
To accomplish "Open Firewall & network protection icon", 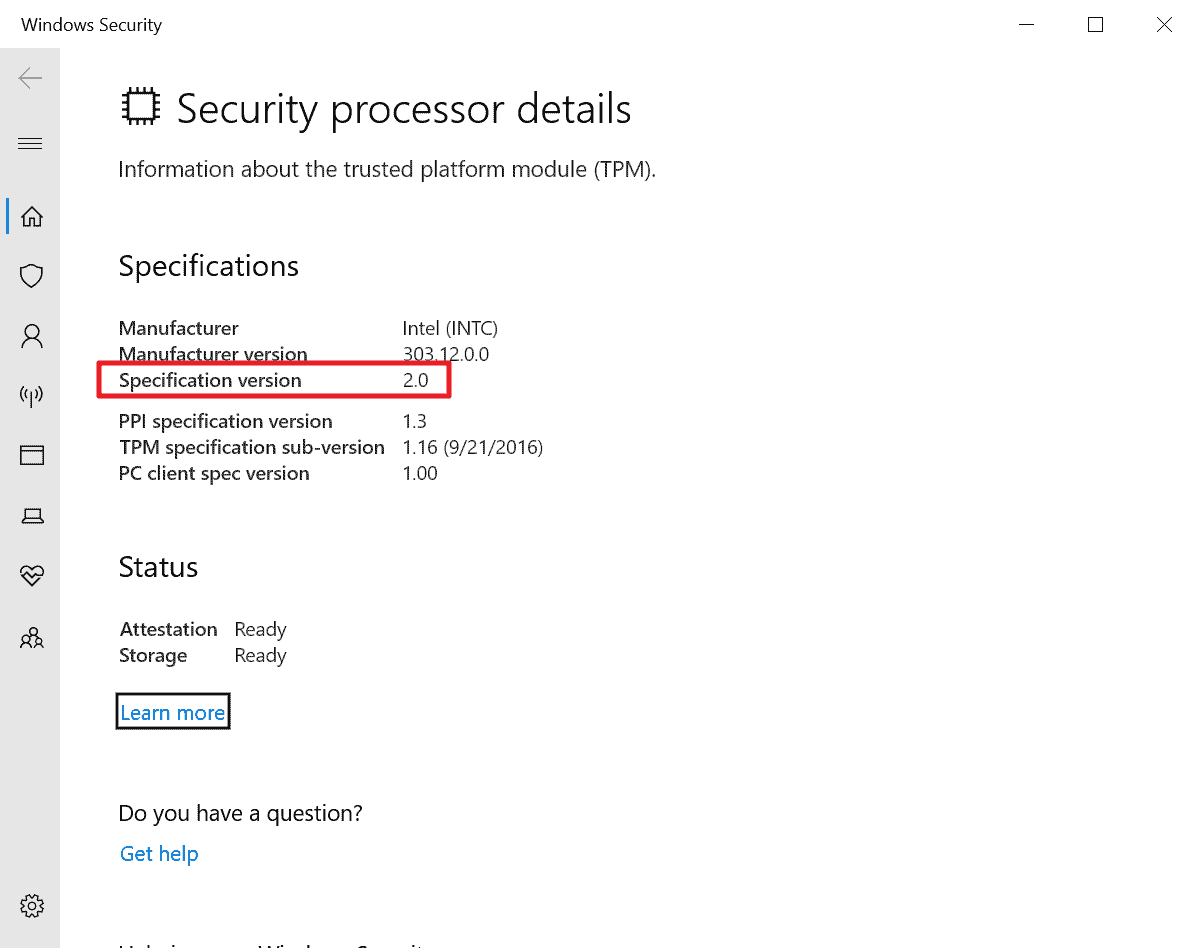I will [x=32, y=396].
